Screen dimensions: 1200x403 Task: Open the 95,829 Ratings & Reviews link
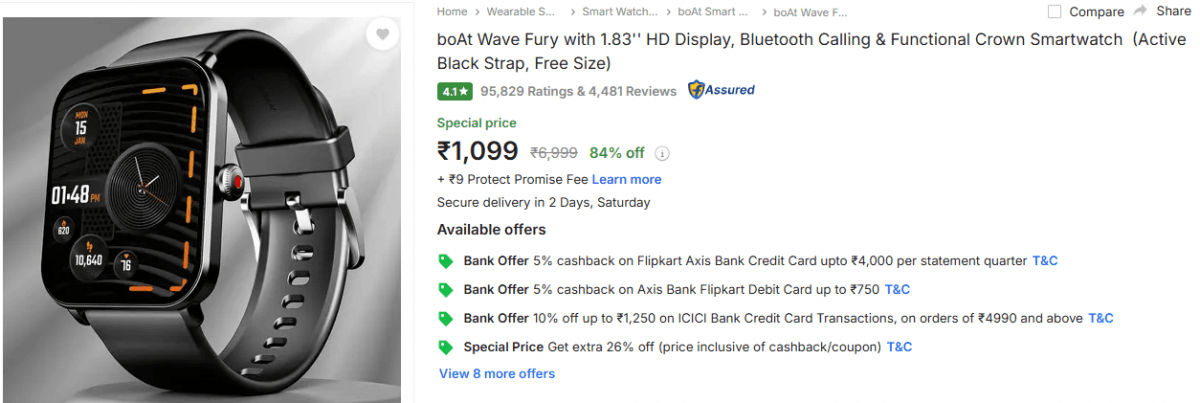(578, 91)
